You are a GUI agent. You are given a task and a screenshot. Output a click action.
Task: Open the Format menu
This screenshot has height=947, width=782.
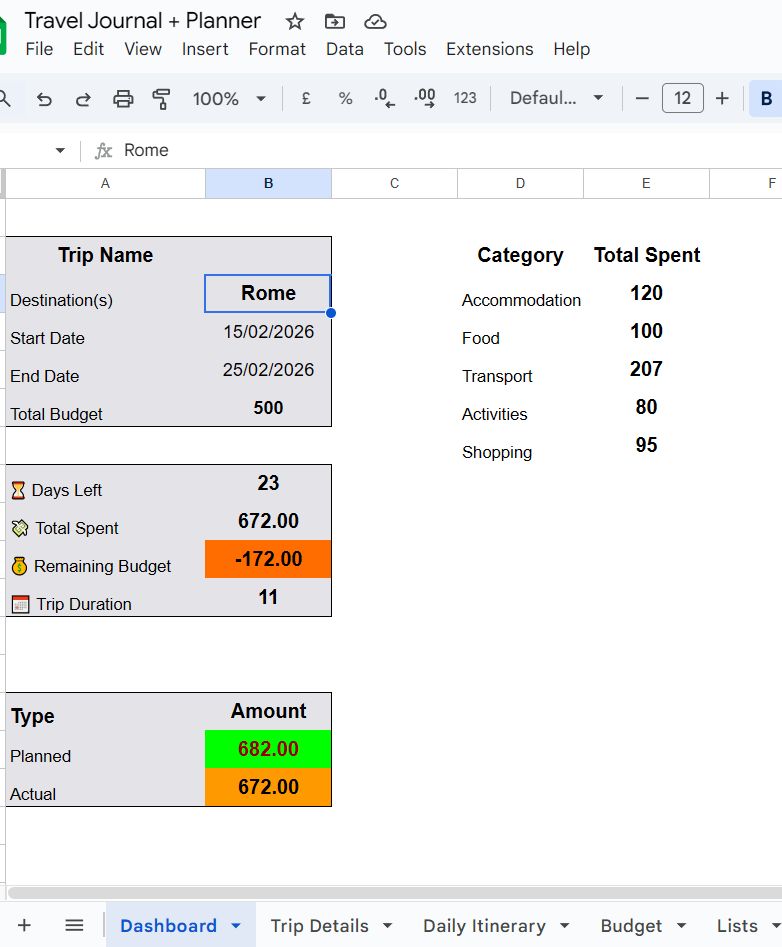click(277, 49)
